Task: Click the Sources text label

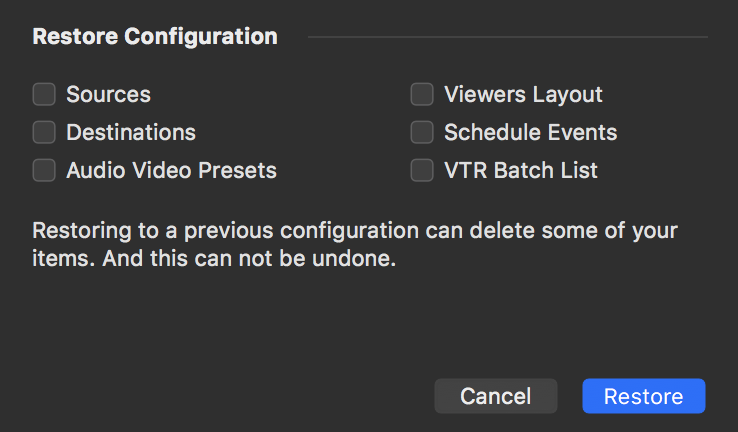Action: (108, 95)
